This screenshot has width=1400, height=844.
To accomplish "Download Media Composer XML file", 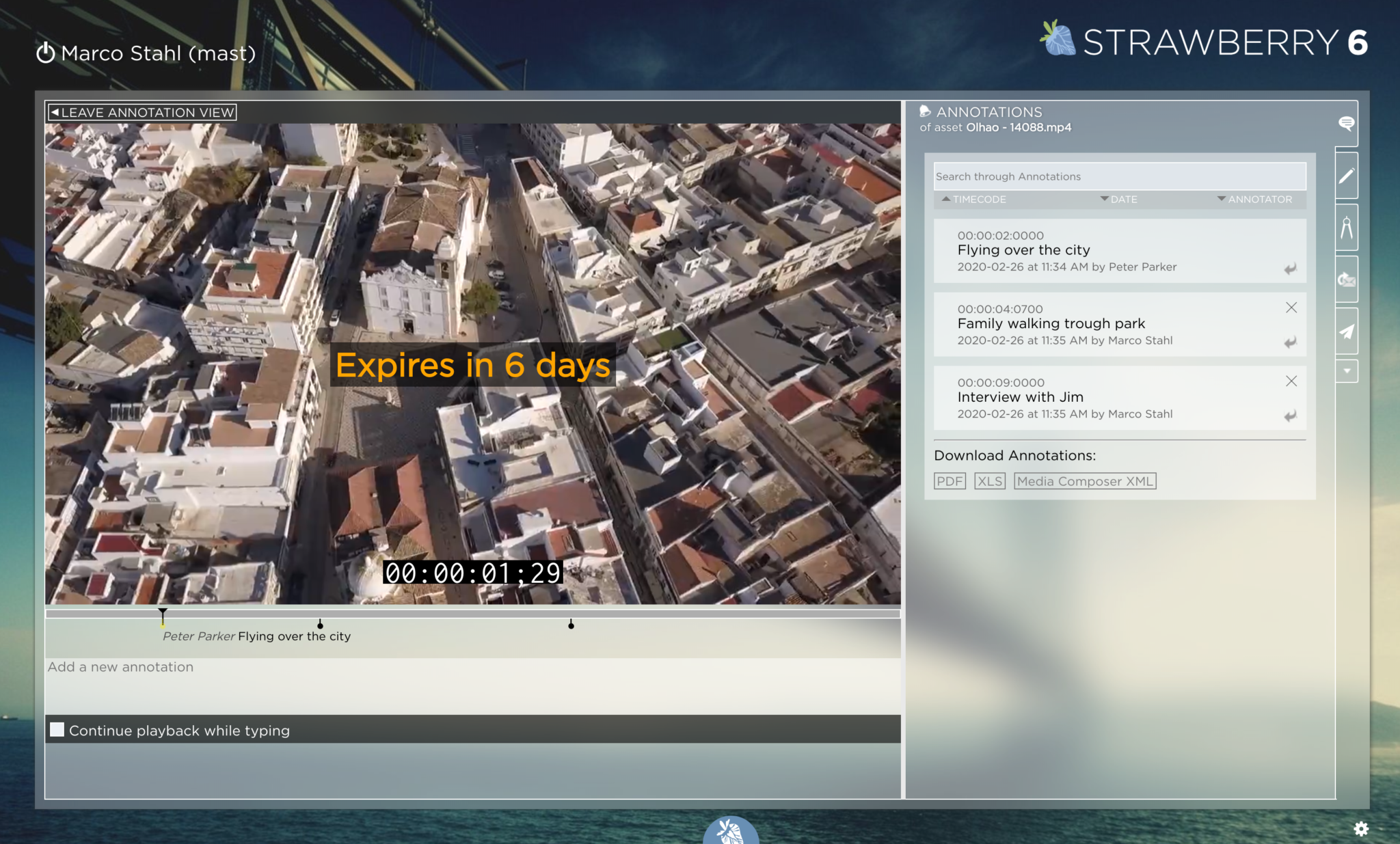I will point(1085,481).
